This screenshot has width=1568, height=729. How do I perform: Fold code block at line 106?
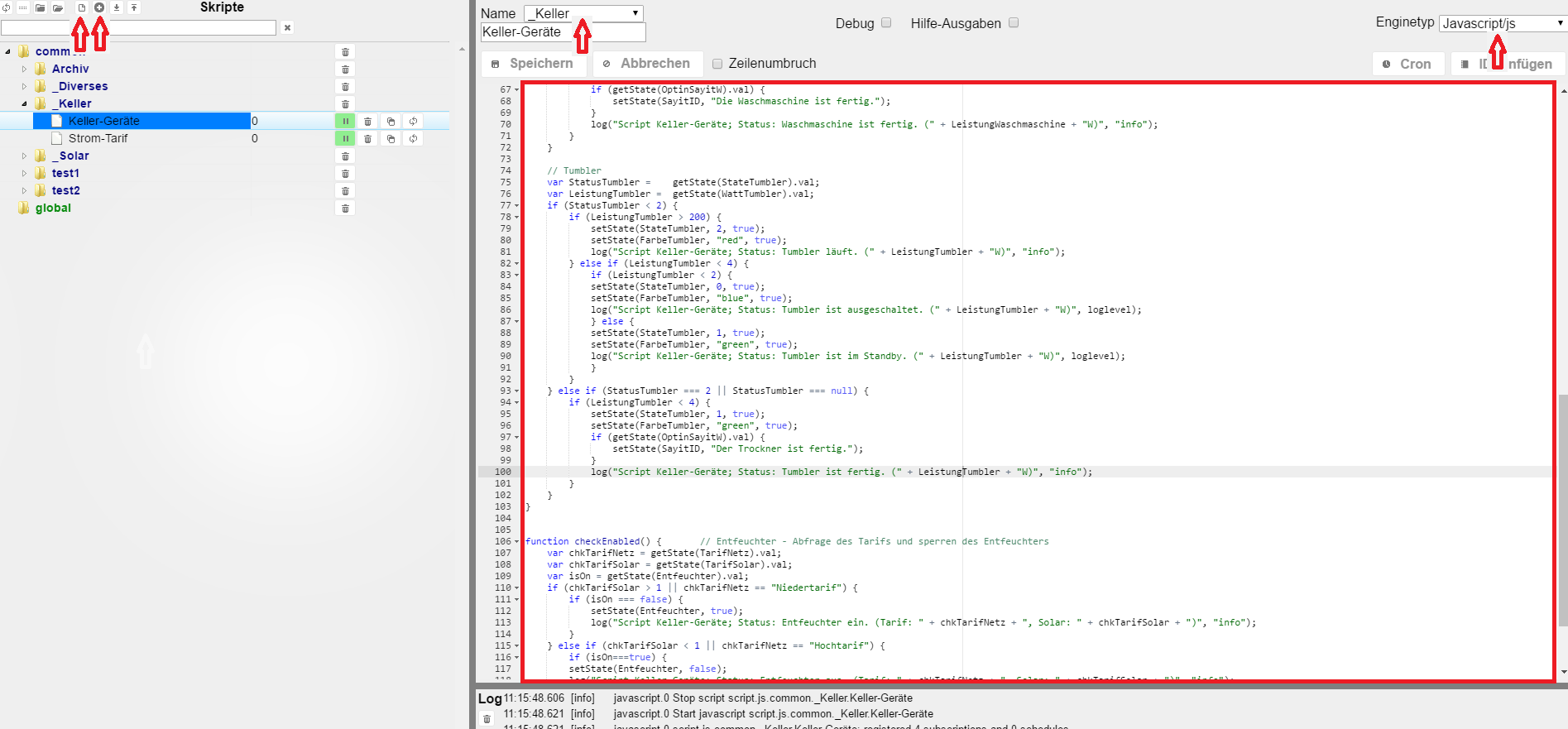[517, 541]
